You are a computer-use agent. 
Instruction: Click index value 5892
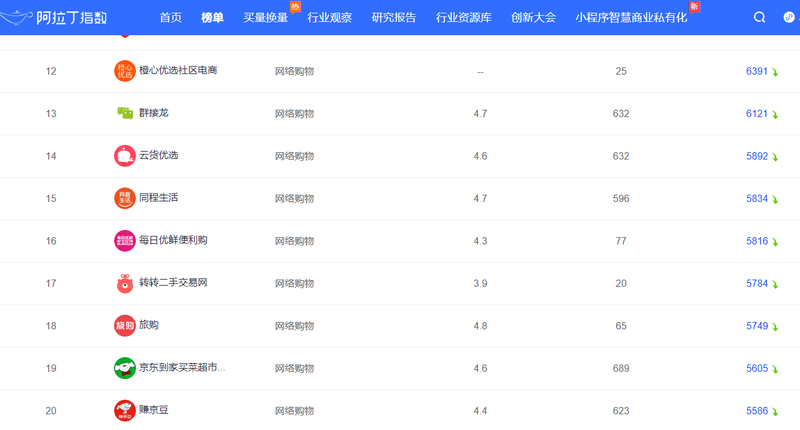tap(757, 156)
